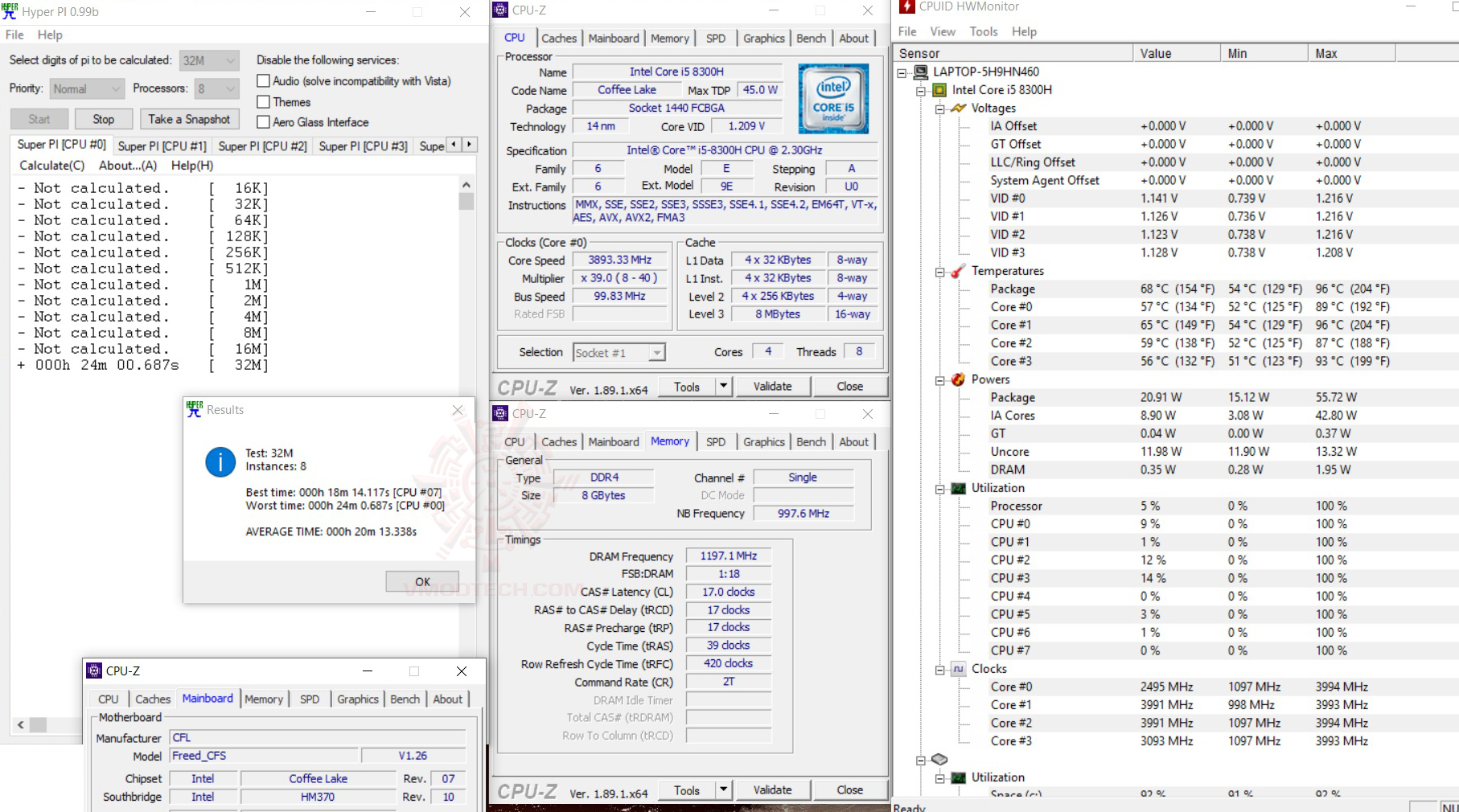Click the Utilization icon above the Processor row

(x=958, y=488)
